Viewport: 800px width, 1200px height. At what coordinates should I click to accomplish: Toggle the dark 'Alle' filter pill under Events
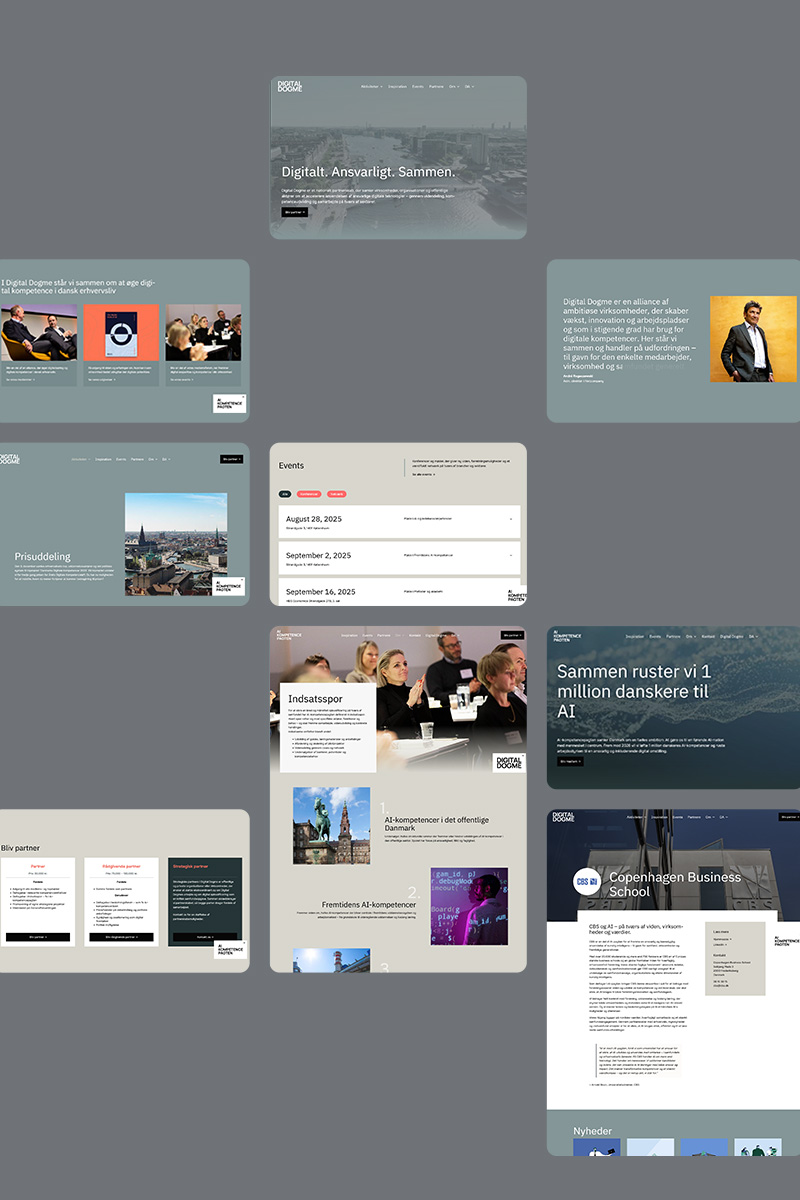click(285, 494)
